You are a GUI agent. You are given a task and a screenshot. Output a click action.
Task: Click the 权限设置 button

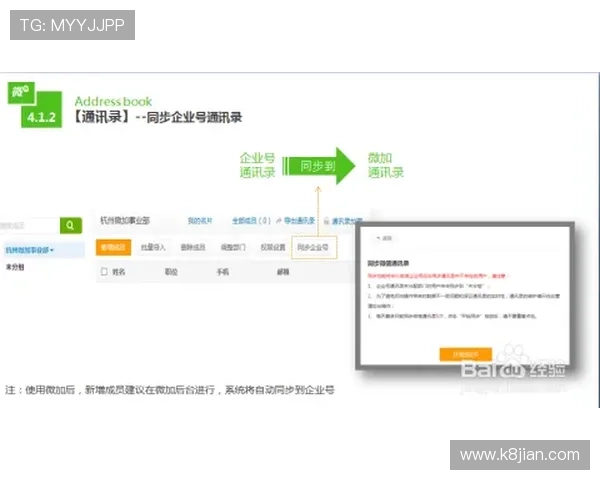(273, 247)
